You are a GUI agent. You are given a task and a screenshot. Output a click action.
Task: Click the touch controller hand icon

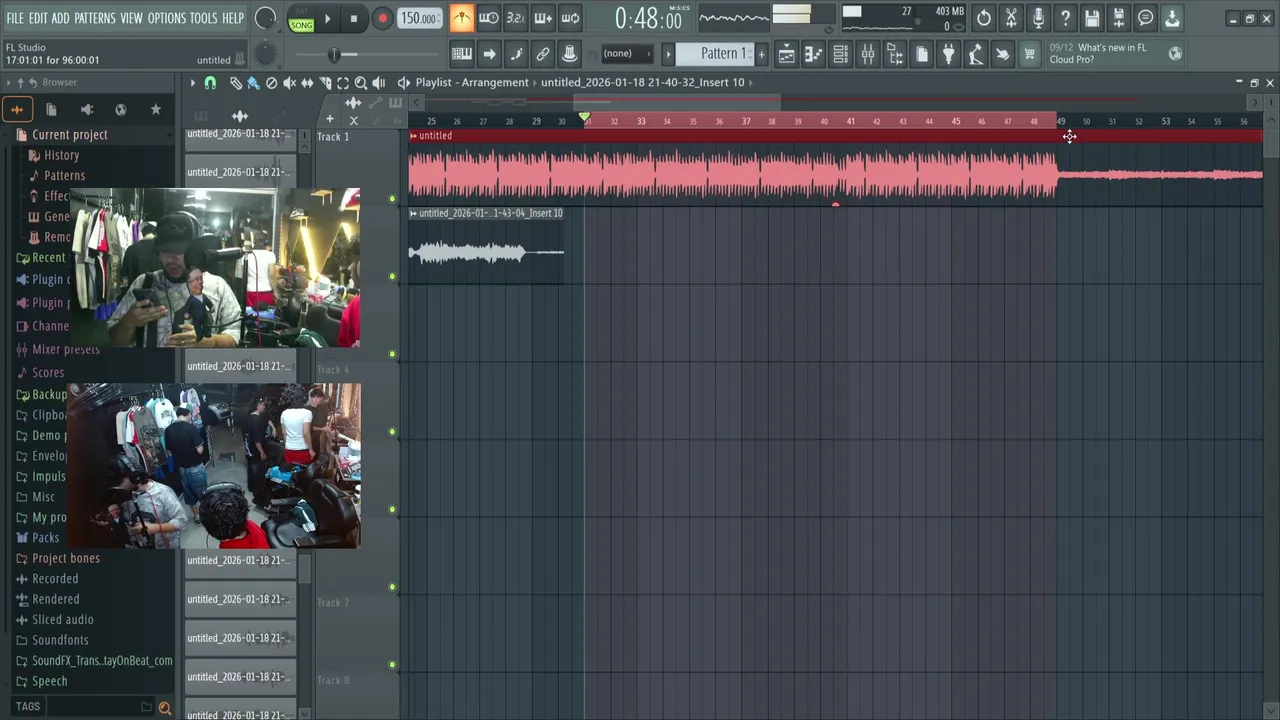pos(1003,54)
